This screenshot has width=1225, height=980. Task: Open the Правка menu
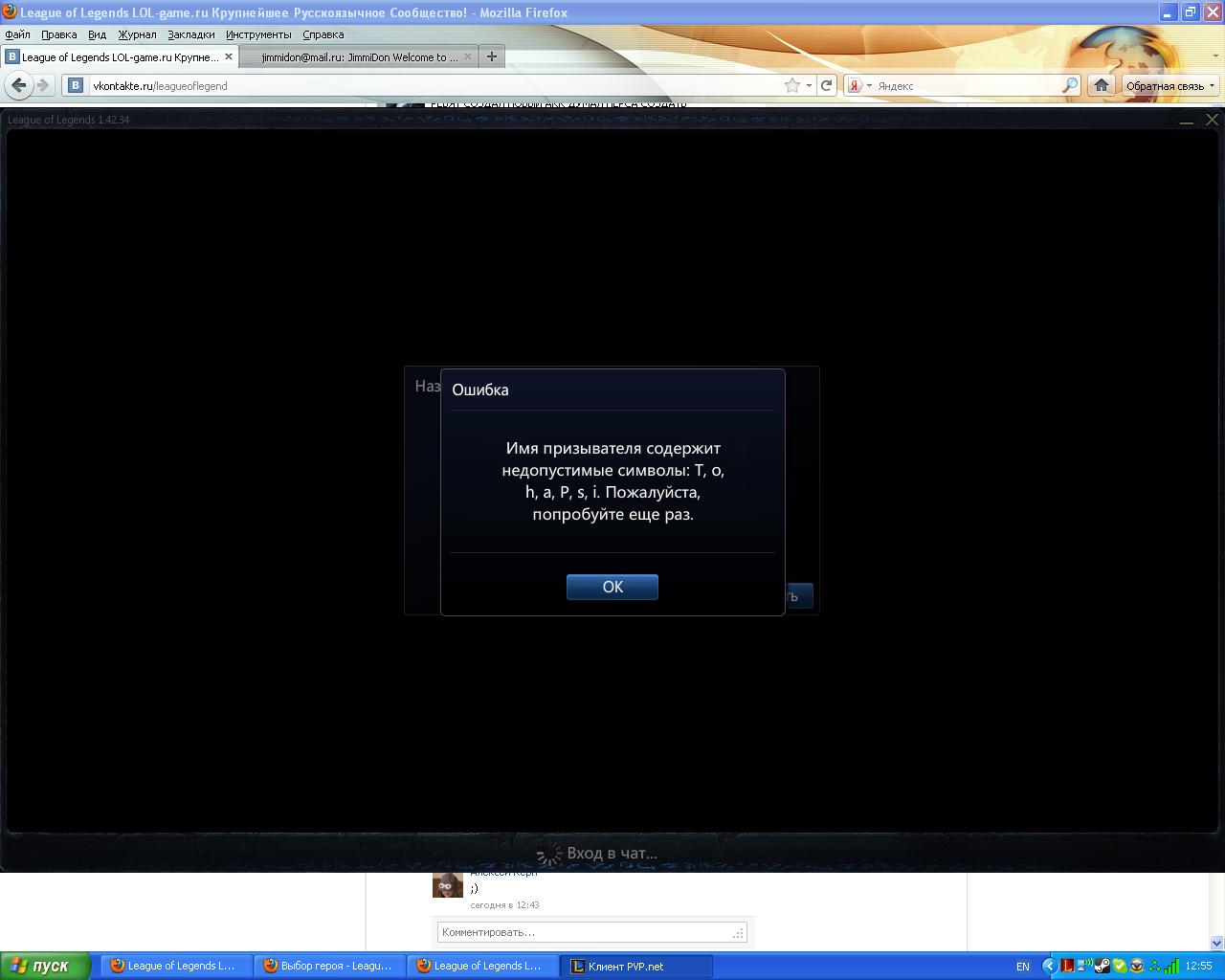tap(59, 34)
